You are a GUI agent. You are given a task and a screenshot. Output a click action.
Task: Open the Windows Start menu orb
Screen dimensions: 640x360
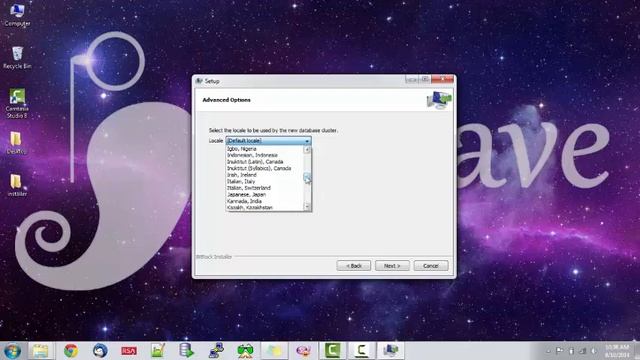pos(12,351)
